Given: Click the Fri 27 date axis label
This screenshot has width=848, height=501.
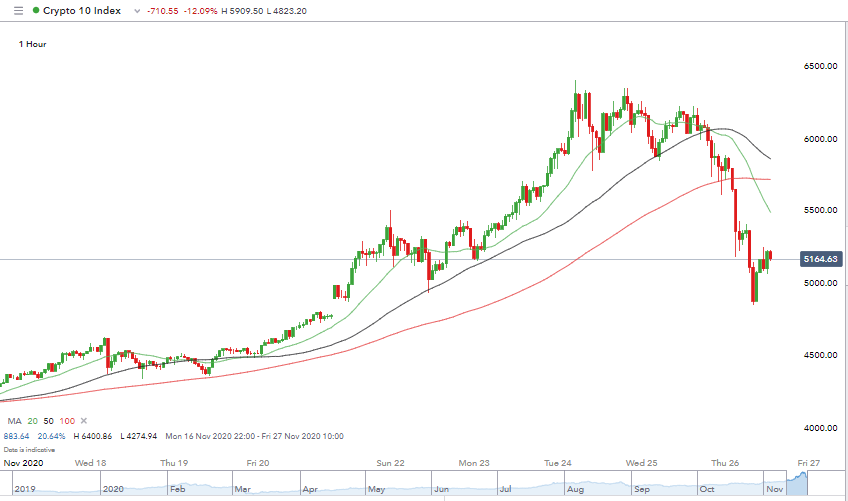Looking at the screenshot, I should (809, 463).
